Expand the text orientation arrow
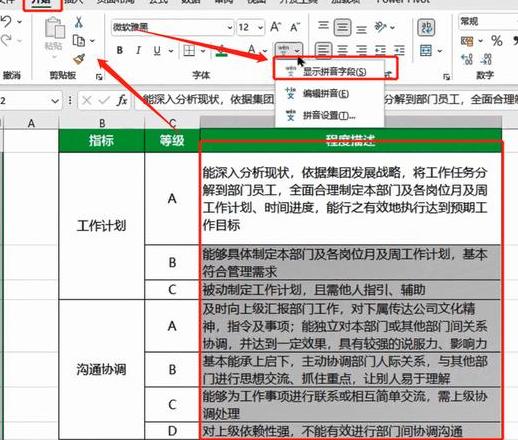 tap(393, 27)
